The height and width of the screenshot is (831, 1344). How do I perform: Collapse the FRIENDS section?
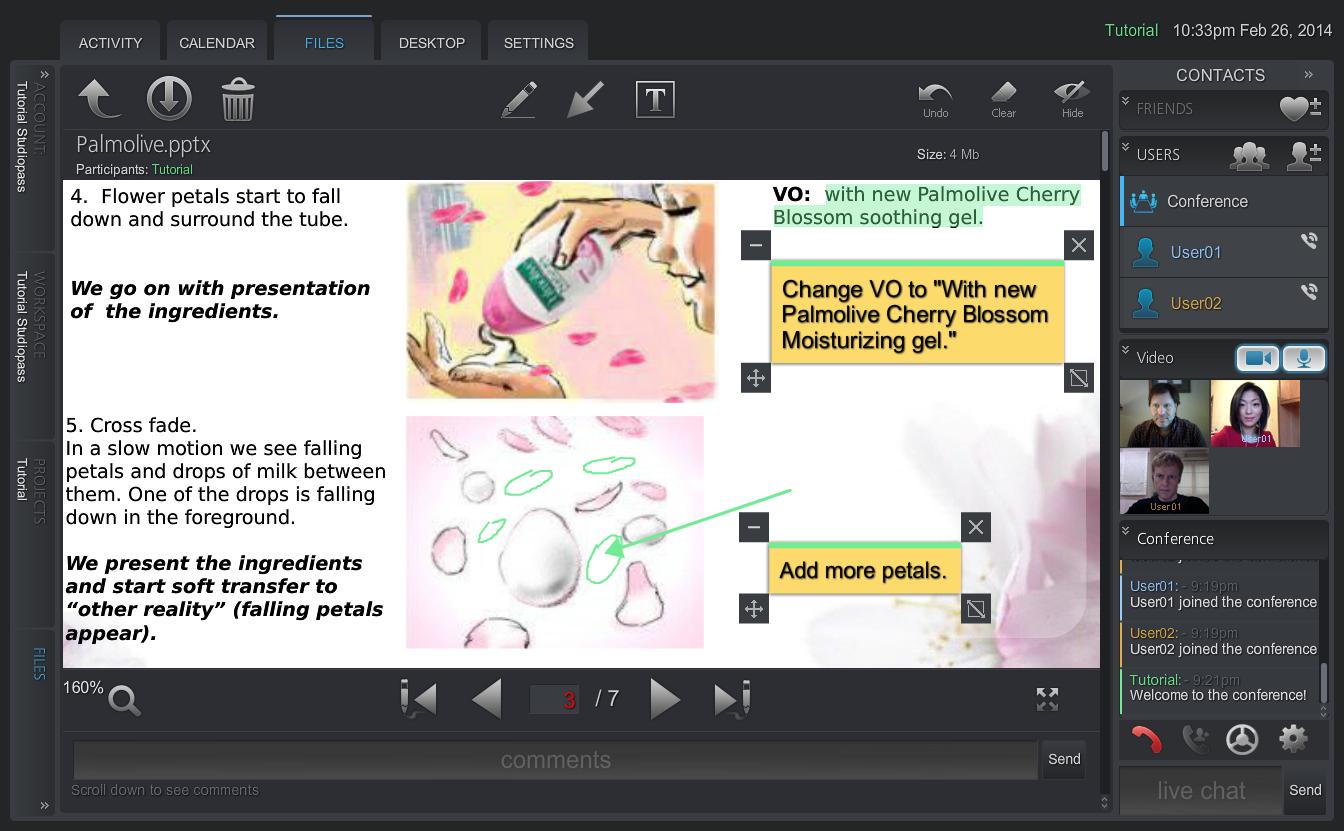tap(1126, 102)
